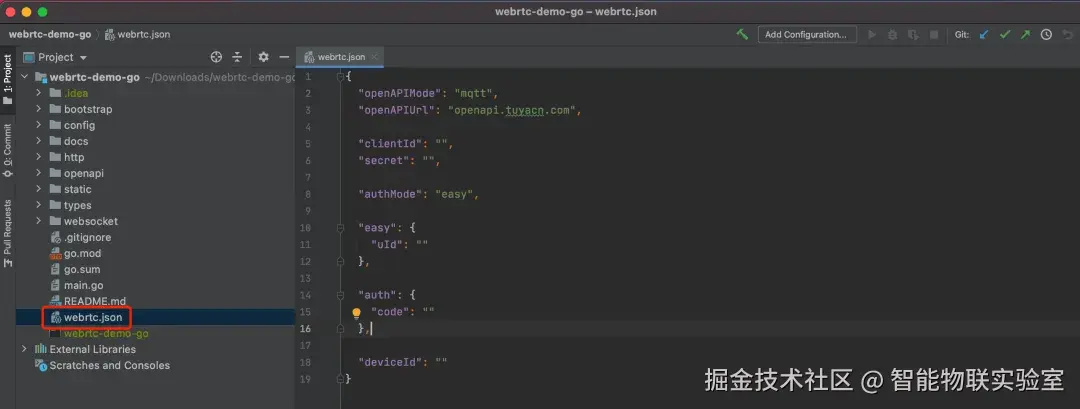The height and width of the screenshot is (409, 1080).
Task: Select the webrtc.json editor tab
Action: (340, 57)
